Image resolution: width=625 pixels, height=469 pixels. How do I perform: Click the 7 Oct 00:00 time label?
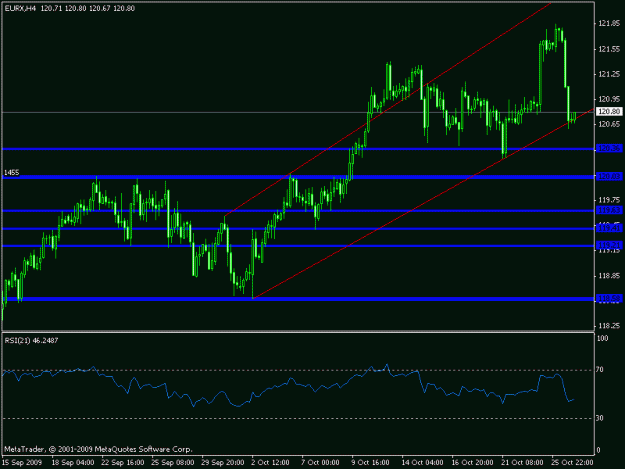pos(320,463)
